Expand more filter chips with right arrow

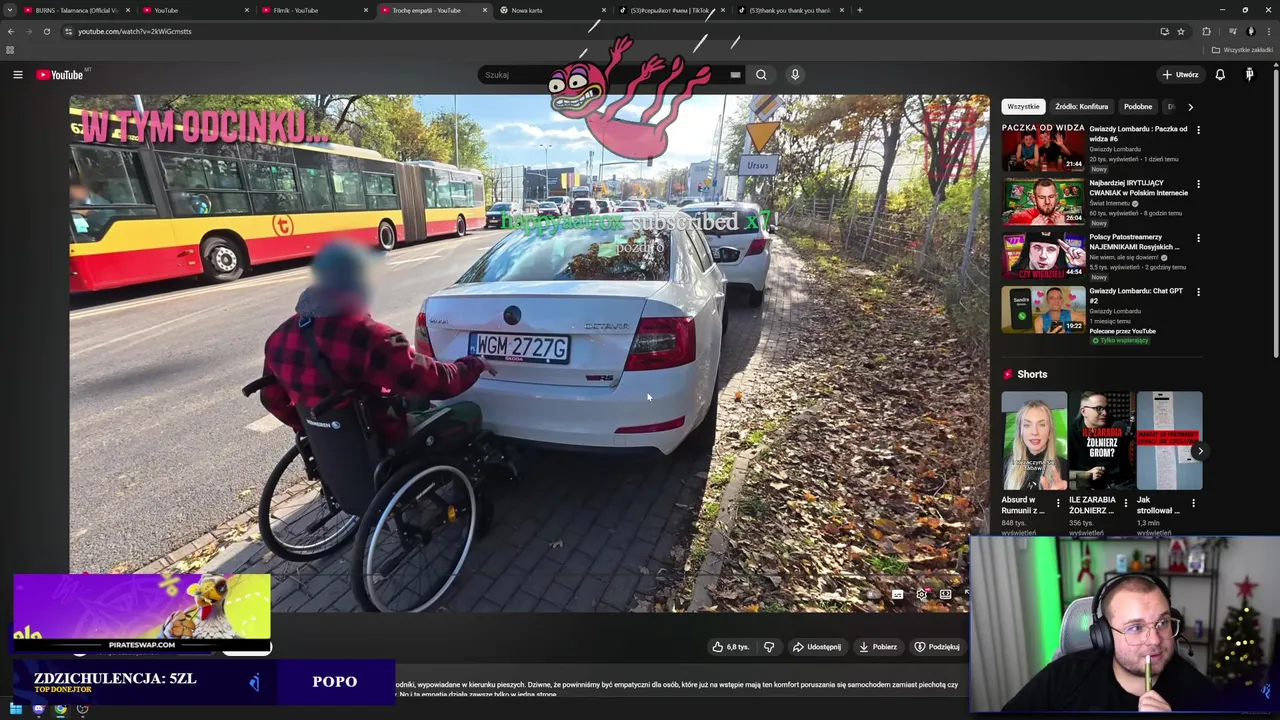[1190, 106]
